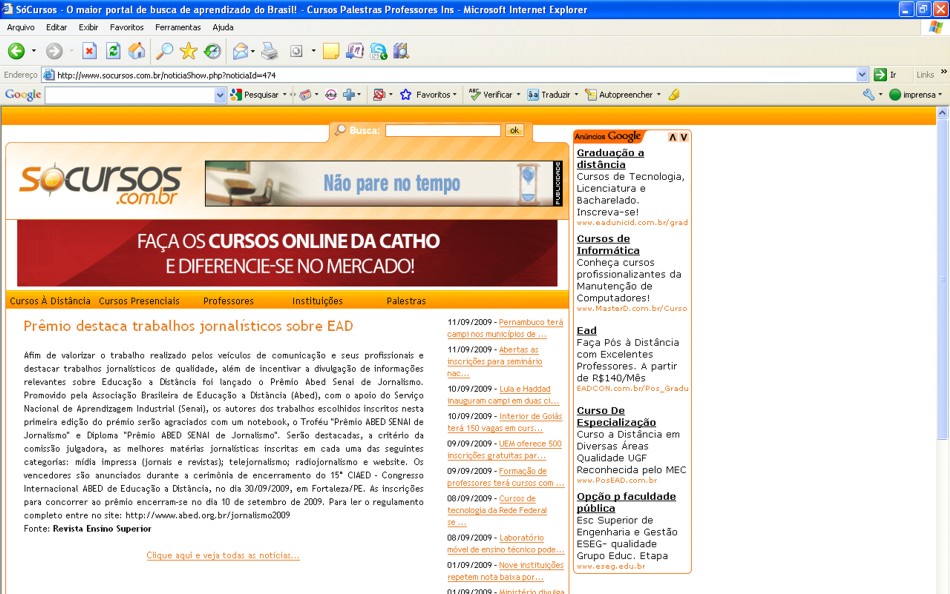Click the Windows flag logo
The image size is (950, 594).
click(936, 27)
